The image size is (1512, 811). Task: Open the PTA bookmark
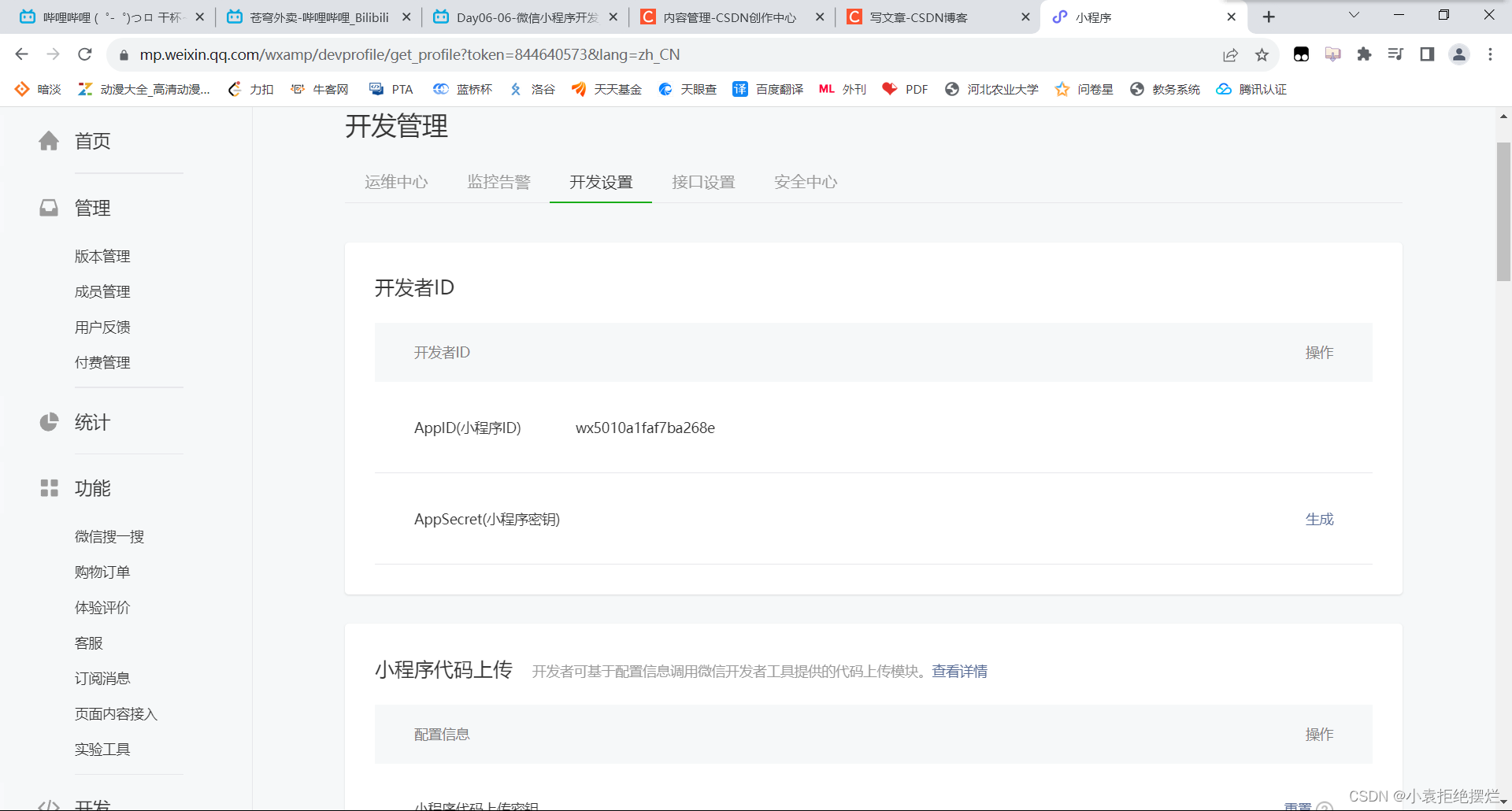tap(391, 89)
